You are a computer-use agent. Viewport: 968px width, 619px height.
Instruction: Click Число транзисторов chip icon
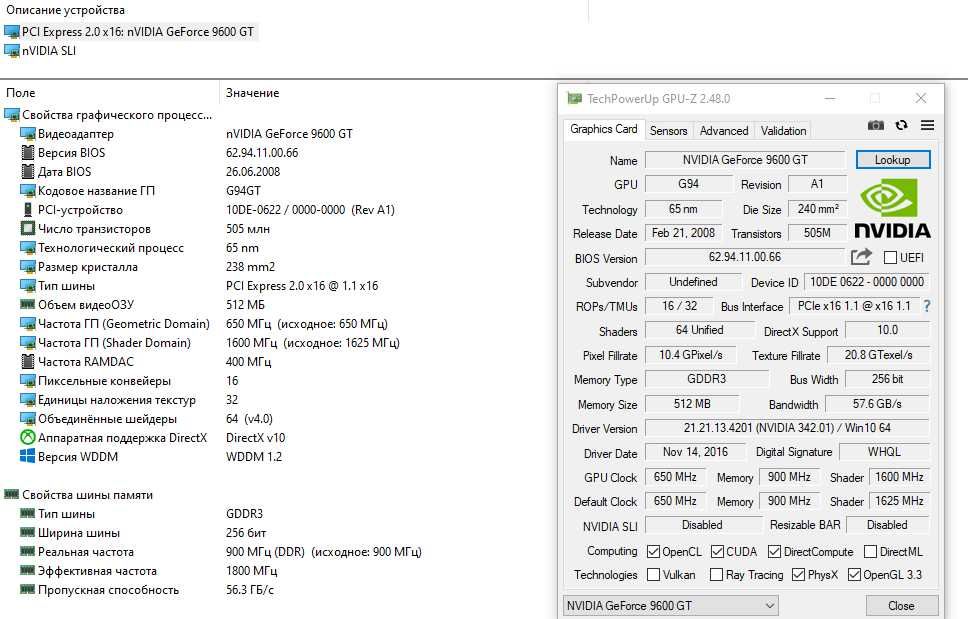coord(27,228)
